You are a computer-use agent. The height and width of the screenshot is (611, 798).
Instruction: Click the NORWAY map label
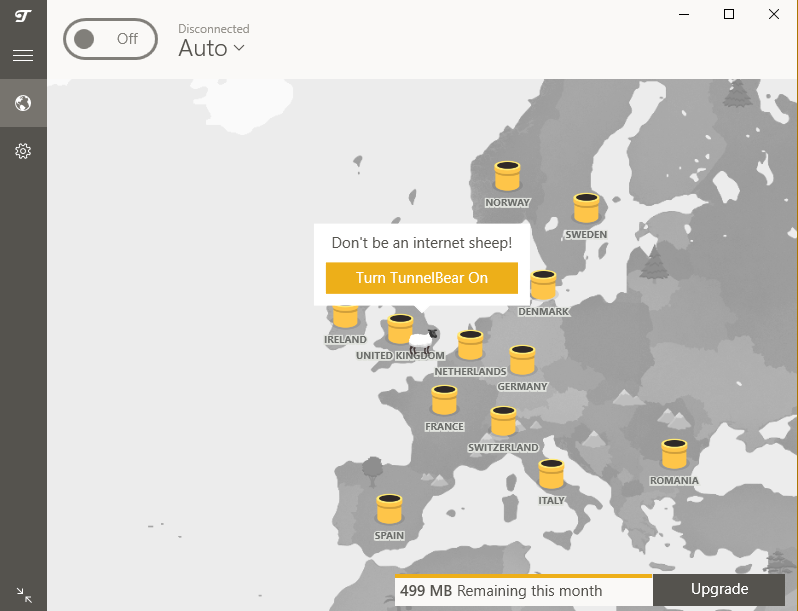pyautogui.click(x=507, y=202)
